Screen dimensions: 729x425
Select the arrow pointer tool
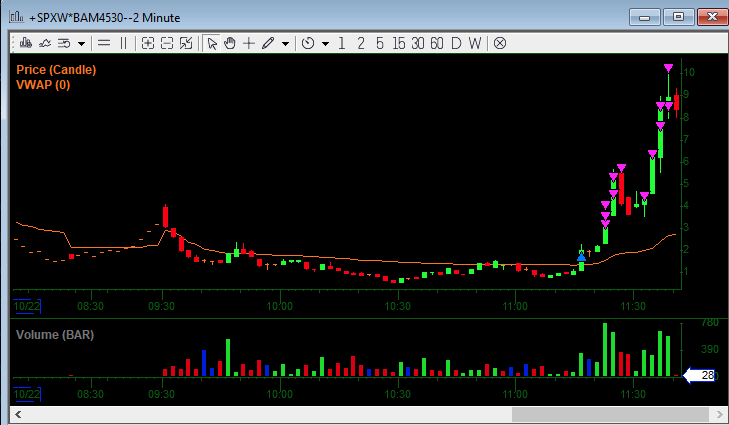(212, 43)
